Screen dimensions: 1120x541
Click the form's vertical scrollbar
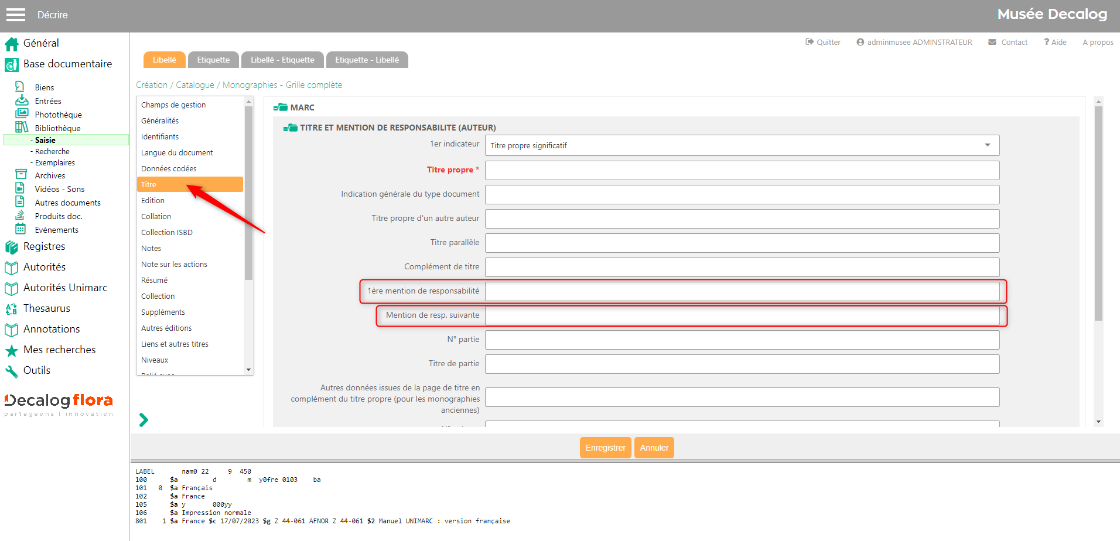[1098, 210]
